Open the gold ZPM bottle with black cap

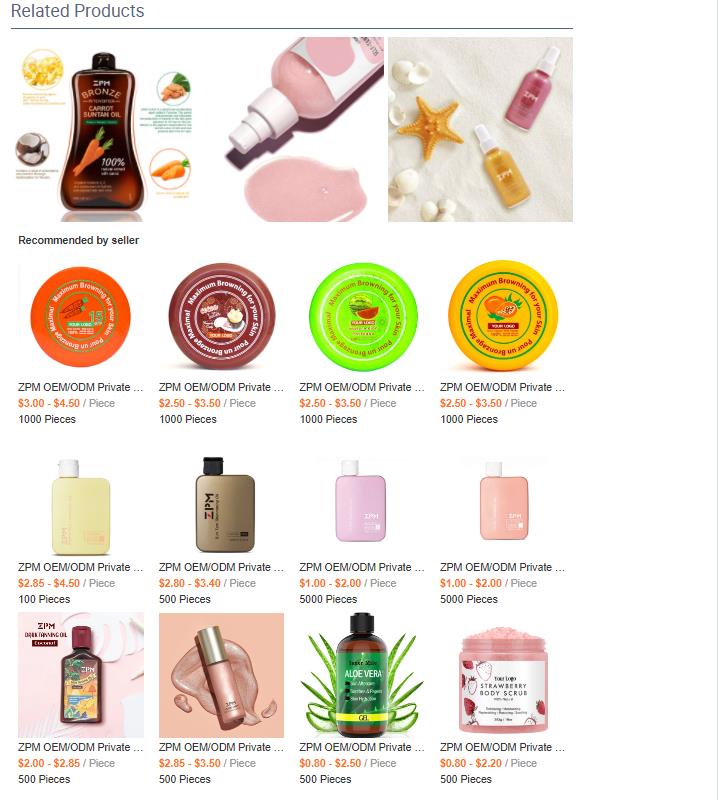coord(221,506)
